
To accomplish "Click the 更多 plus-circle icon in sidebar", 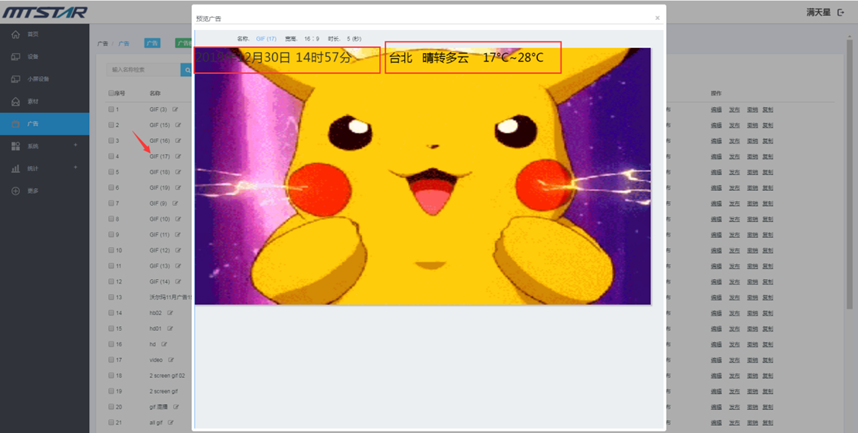I will point(16,190).
